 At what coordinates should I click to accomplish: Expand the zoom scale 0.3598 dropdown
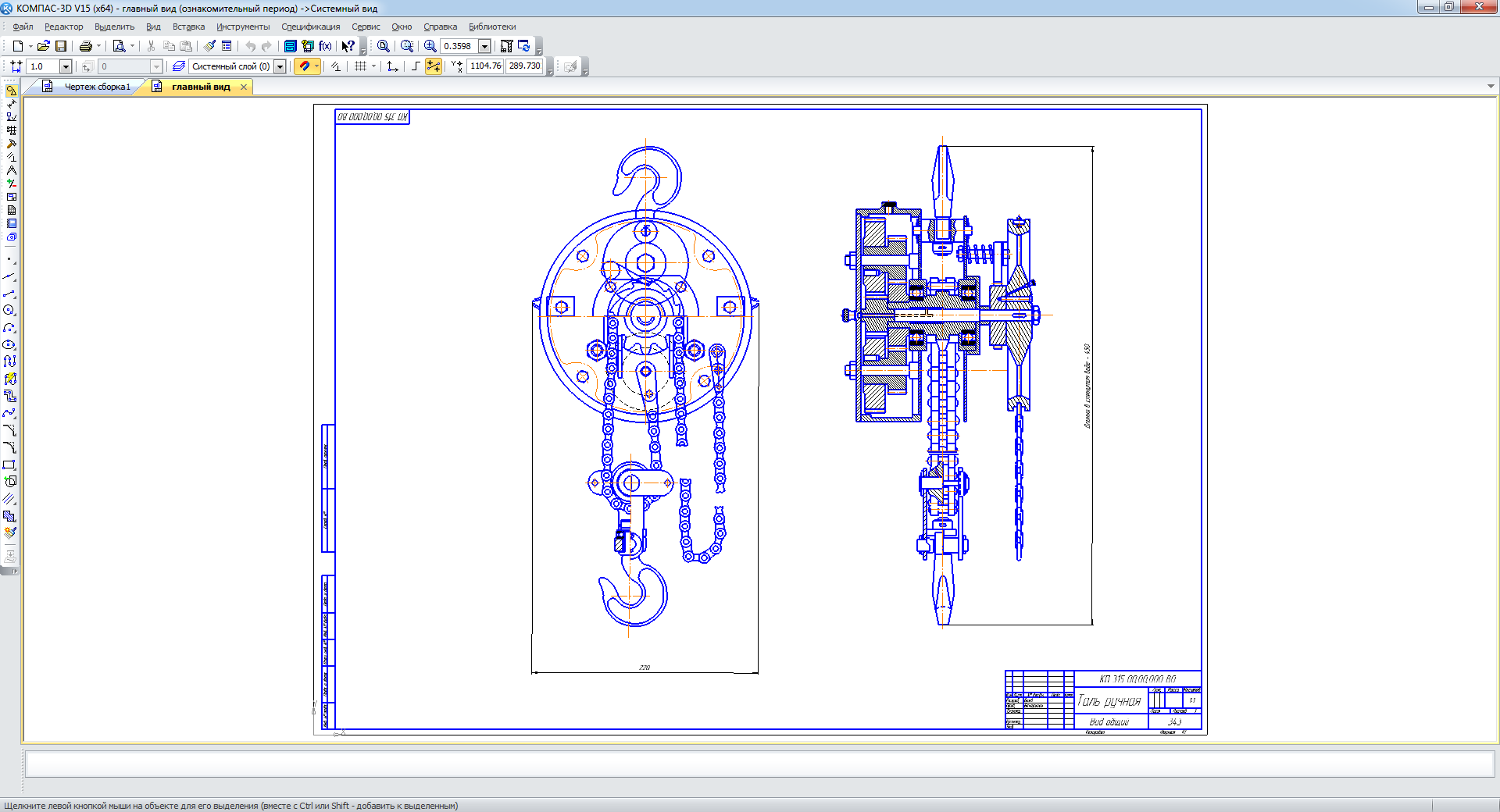tap(484, 46)
